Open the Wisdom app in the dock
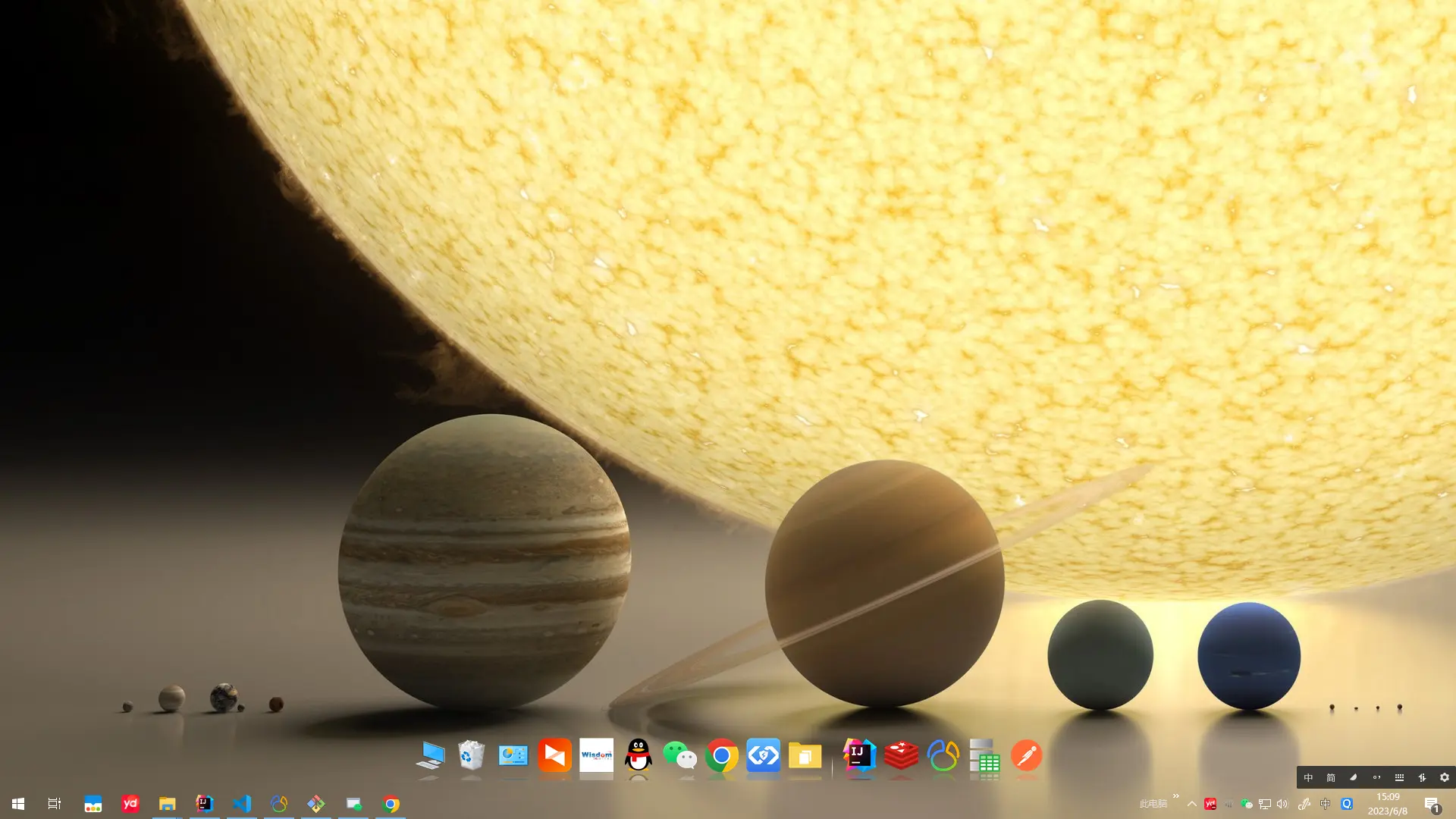Screen dimensions: 1456x819 (x=596, y=755)
